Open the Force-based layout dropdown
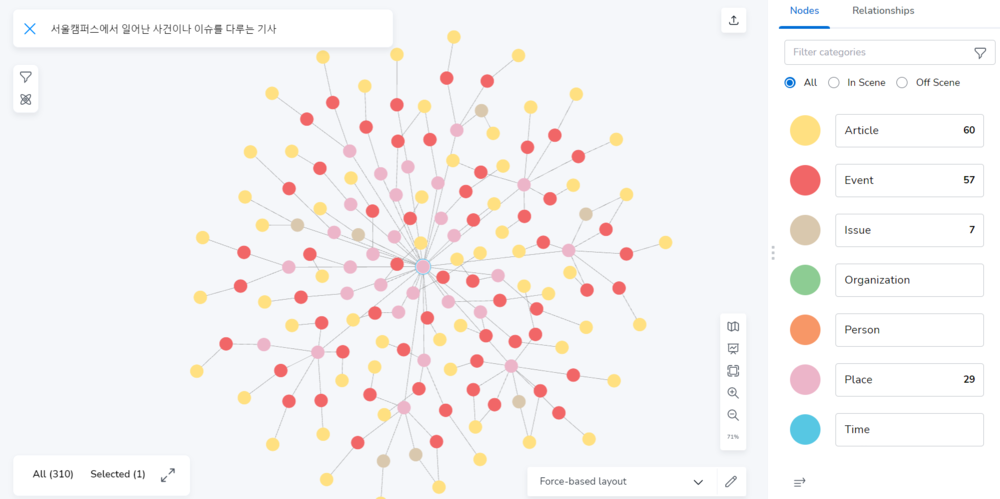Viewport: 1000px width, 499px height. pyautogui.click(x=621, y=481)
